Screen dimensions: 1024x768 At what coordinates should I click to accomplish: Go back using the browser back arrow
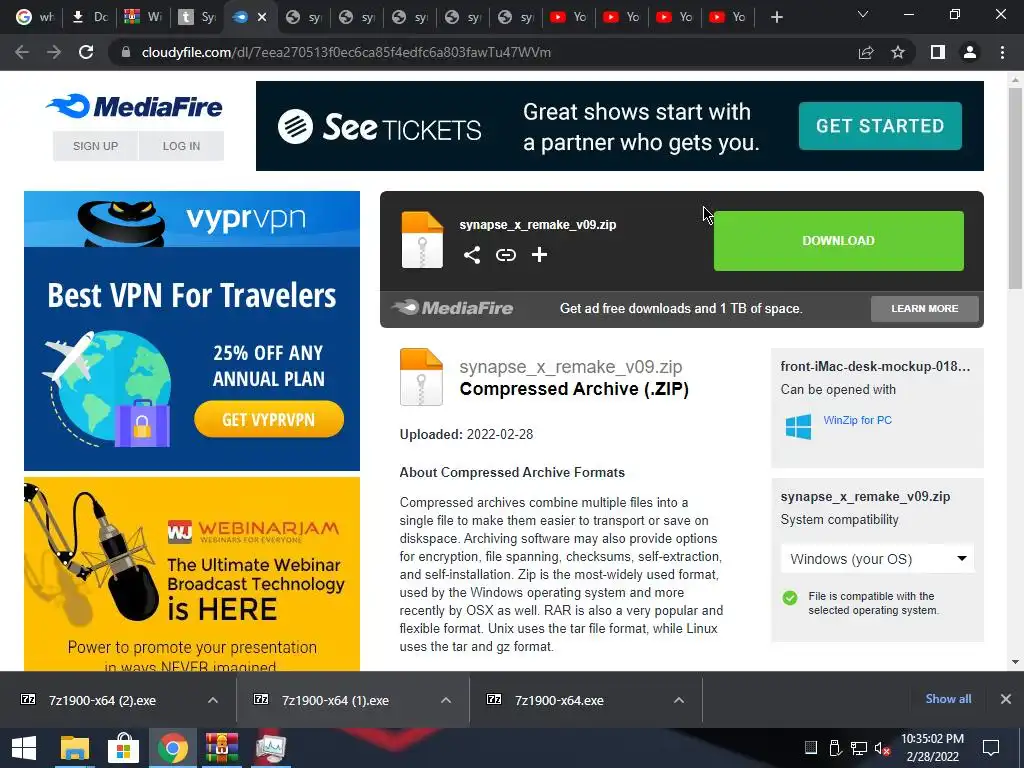click(x=22, y=52)
